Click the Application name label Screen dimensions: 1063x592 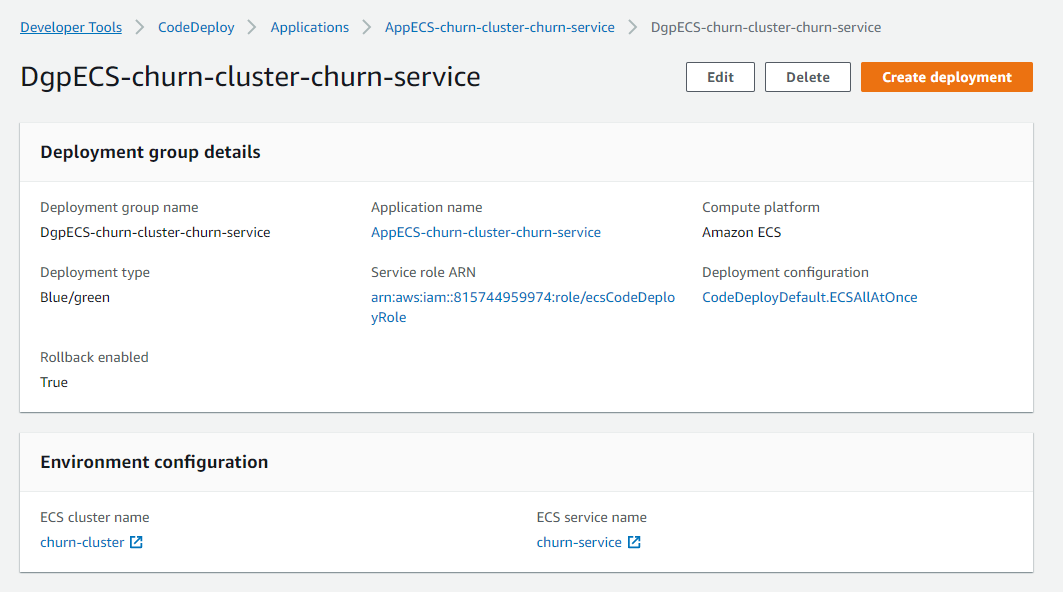(x=426, y=208)
